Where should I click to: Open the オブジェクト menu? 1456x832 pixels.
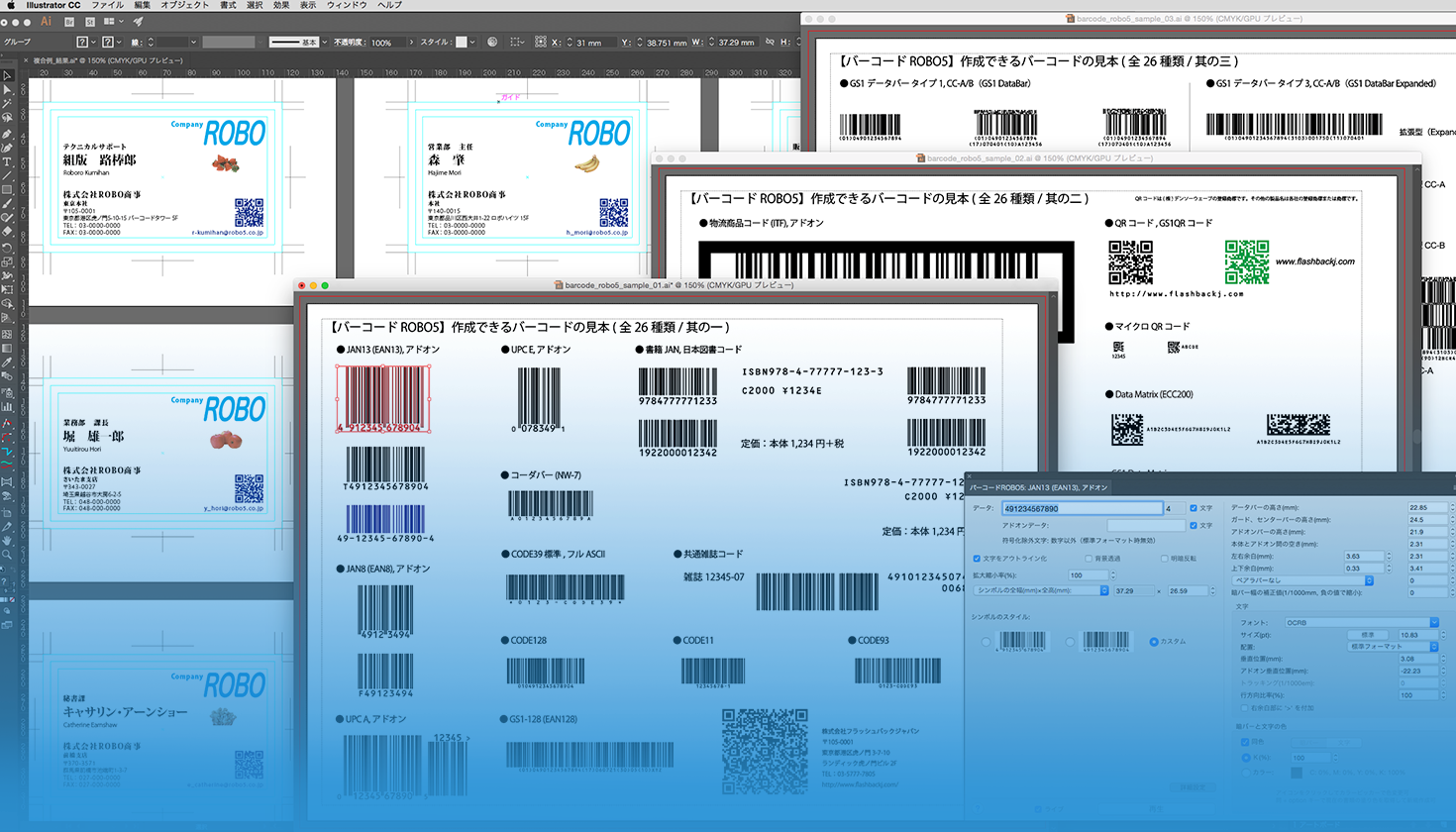click(185, 5)
